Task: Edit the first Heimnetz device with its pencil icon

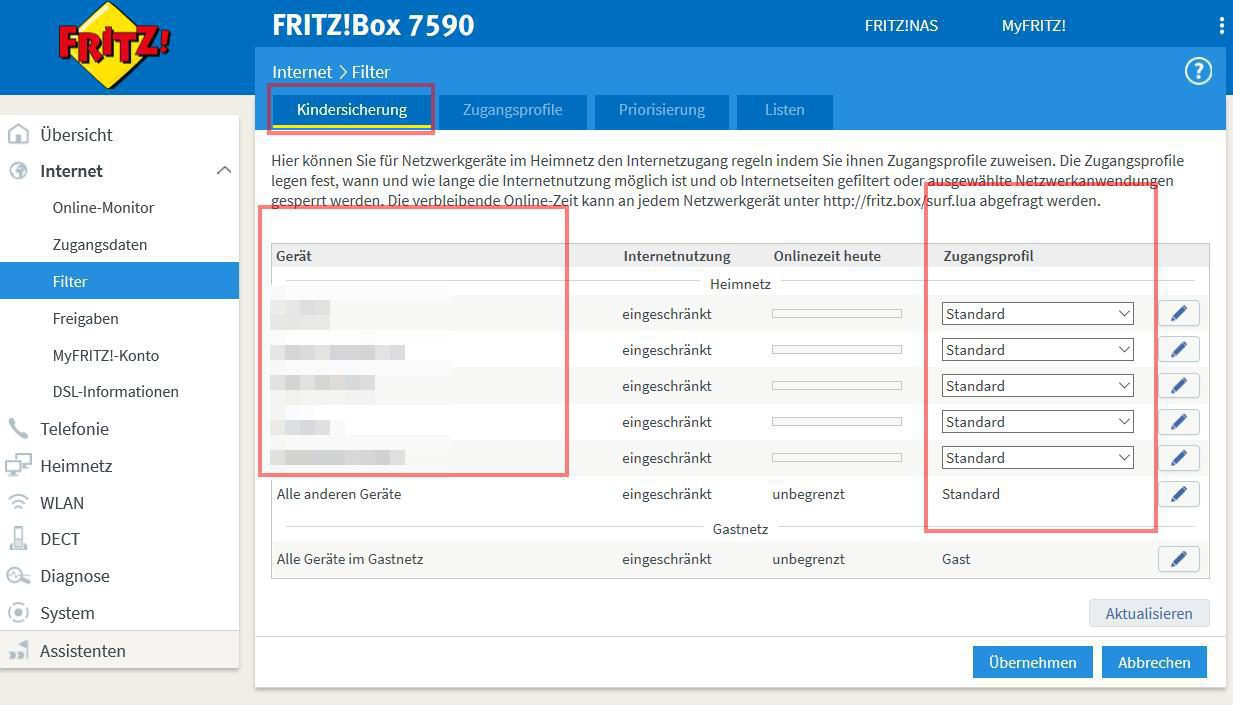Action: [x=1178, y=314]
